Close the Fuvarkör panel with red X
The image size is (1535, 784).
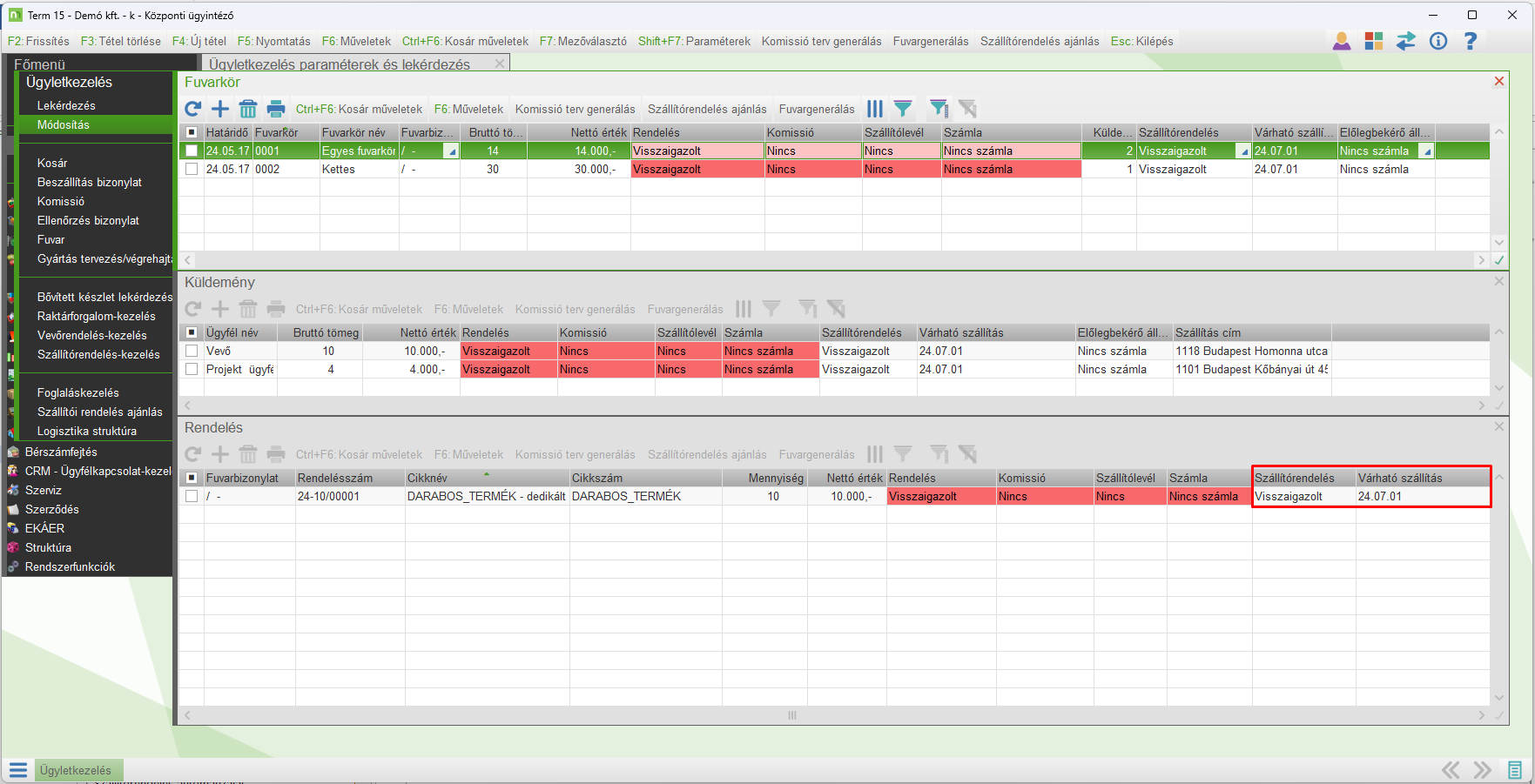coord(1499,81)
